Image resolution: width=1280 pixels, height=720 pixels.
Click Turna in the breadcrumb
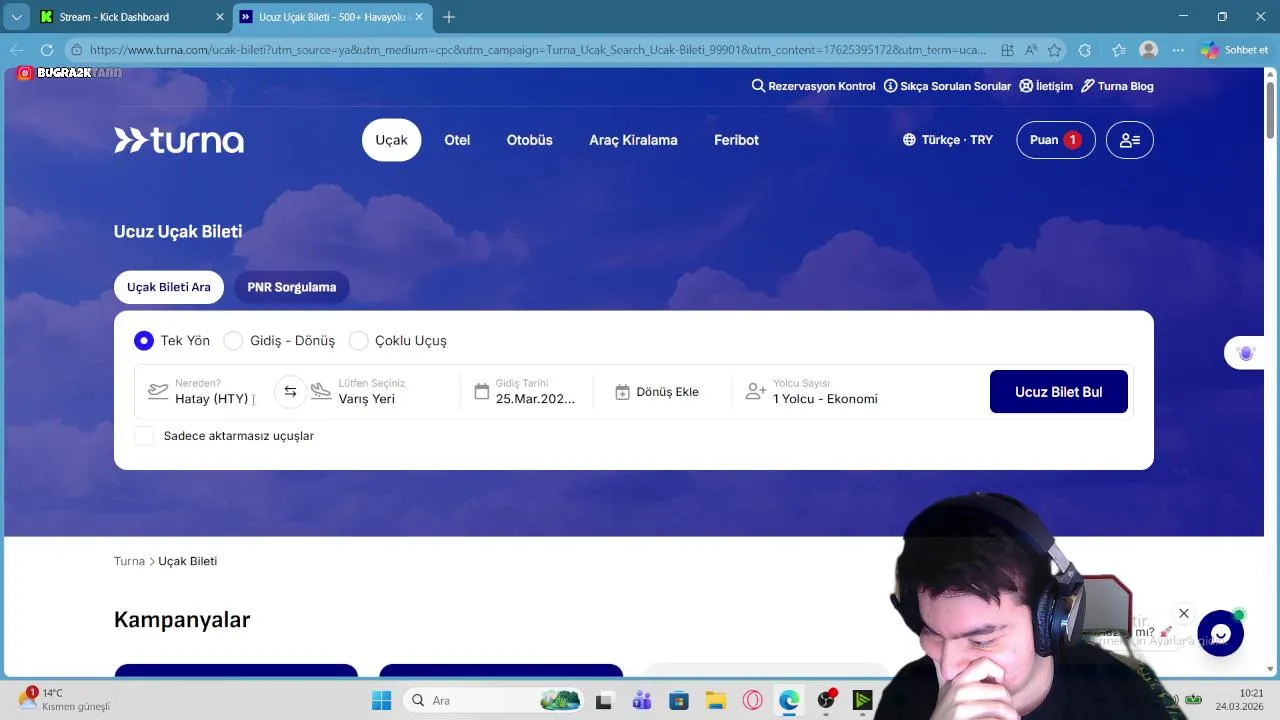click(129, 561)
